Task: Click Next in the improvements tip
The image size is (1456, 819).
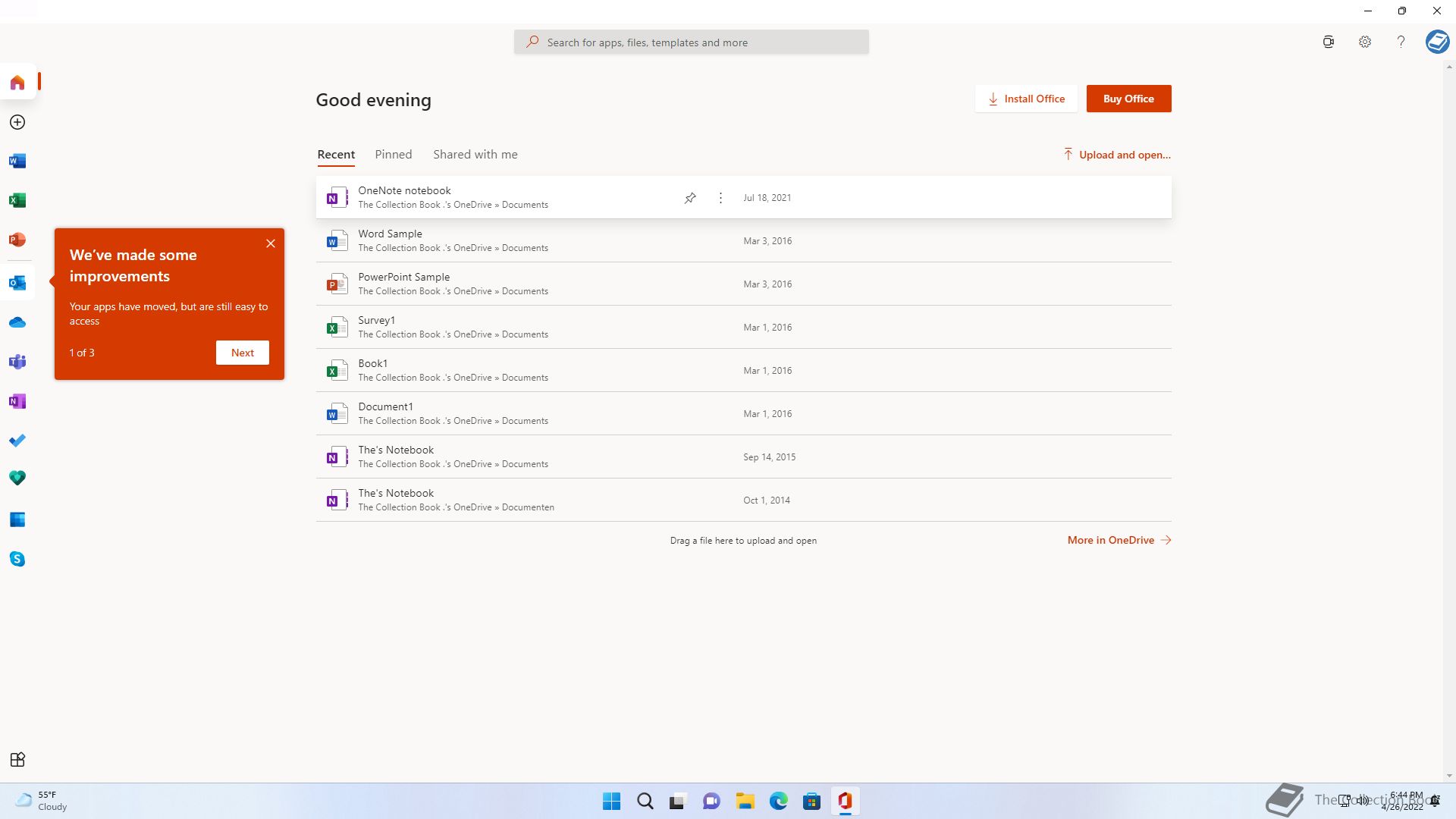Action: tap(243, 353)
